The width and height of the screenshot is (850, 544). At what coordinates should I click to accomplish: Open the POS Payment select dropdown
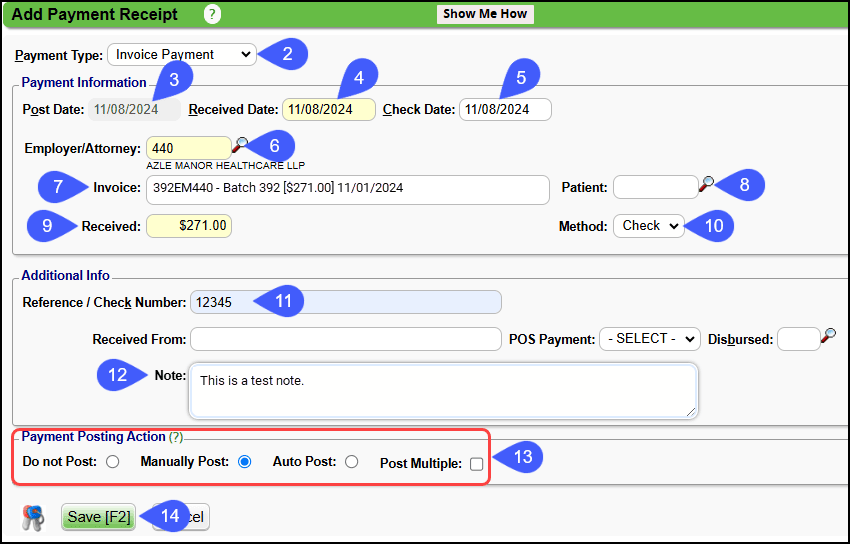coord(649,339)
